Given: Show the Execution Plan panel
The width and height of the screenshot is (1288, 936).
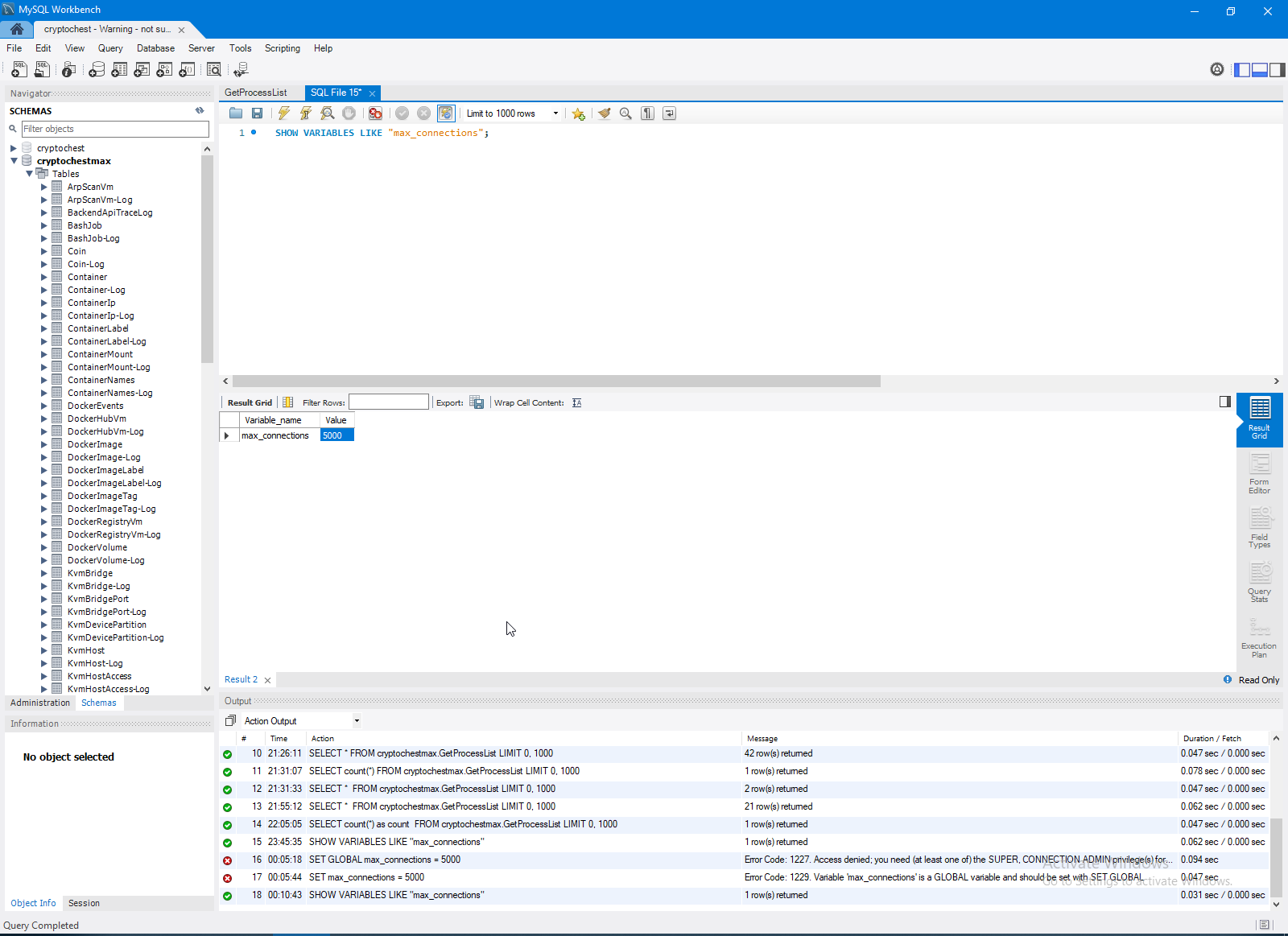Looking at the screenshot, I should click(1260, 637).
